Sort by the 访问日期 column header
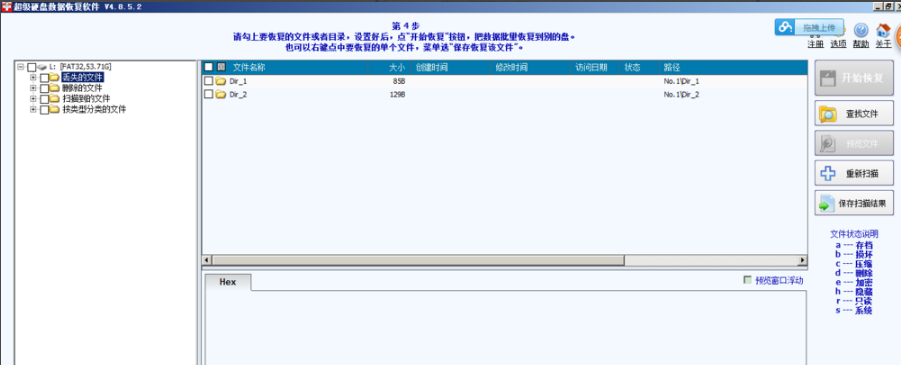Viewport: 901px width, 365px height. 591,67
